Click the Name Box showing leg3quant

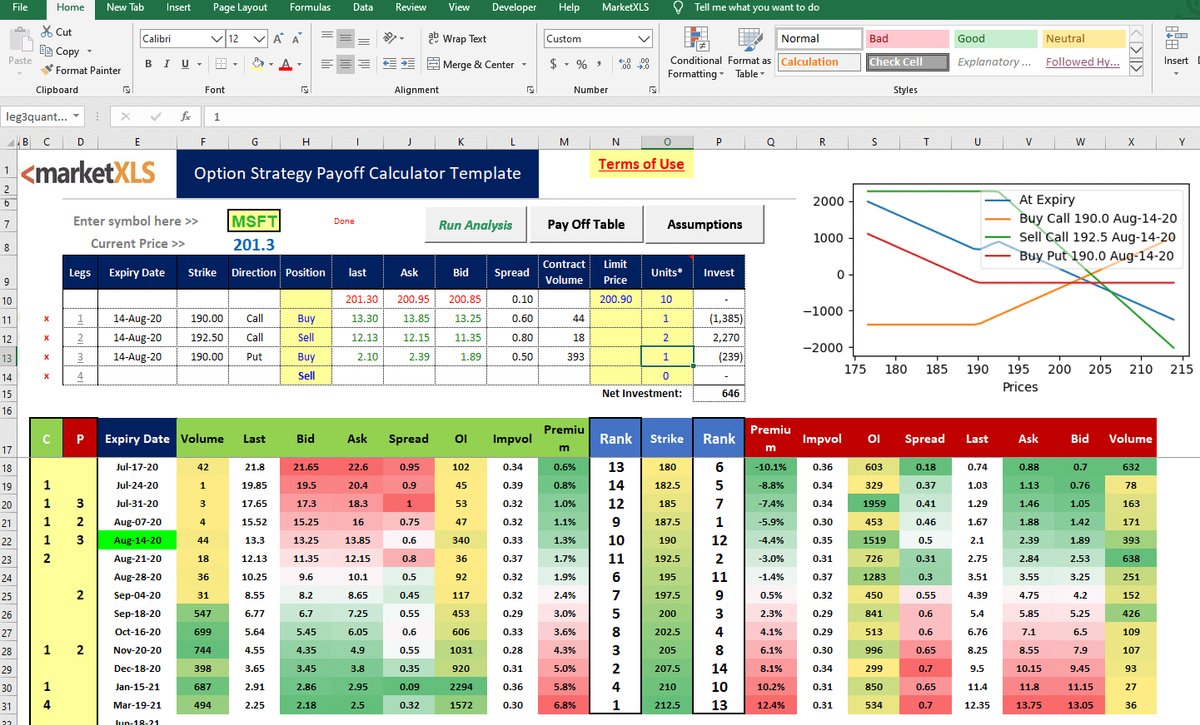pyautogui.click(x=35, y=115)
